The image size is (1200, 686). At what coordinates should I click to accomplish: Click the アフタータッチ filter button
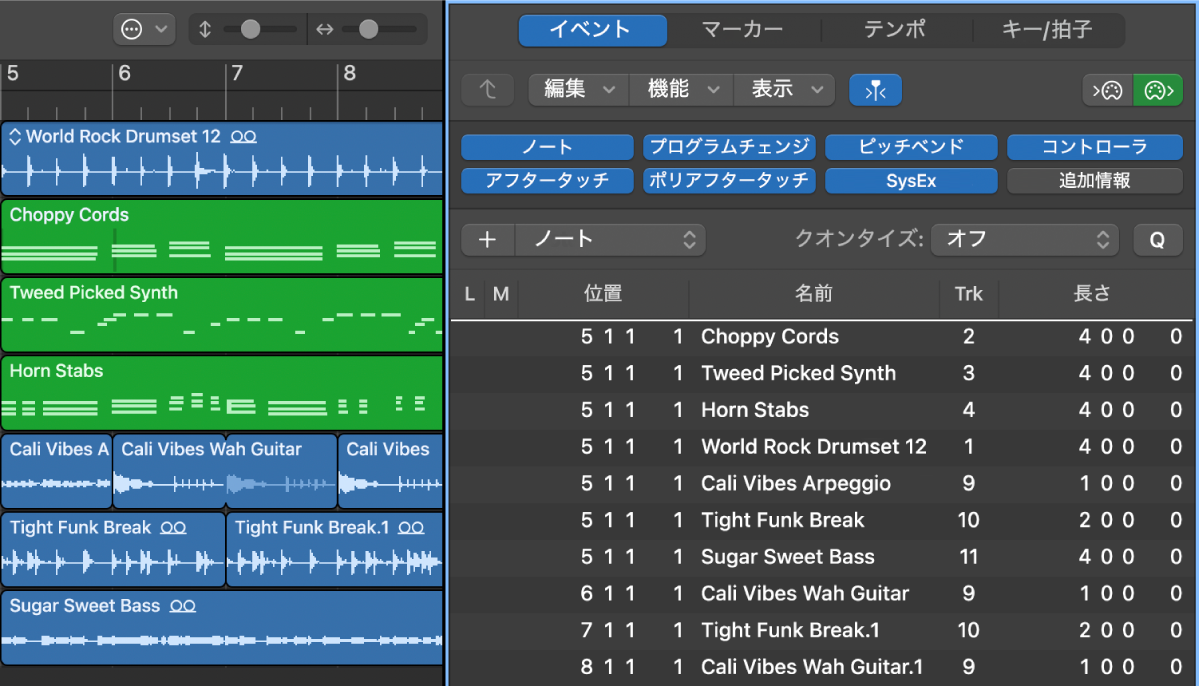click(546, 181)
